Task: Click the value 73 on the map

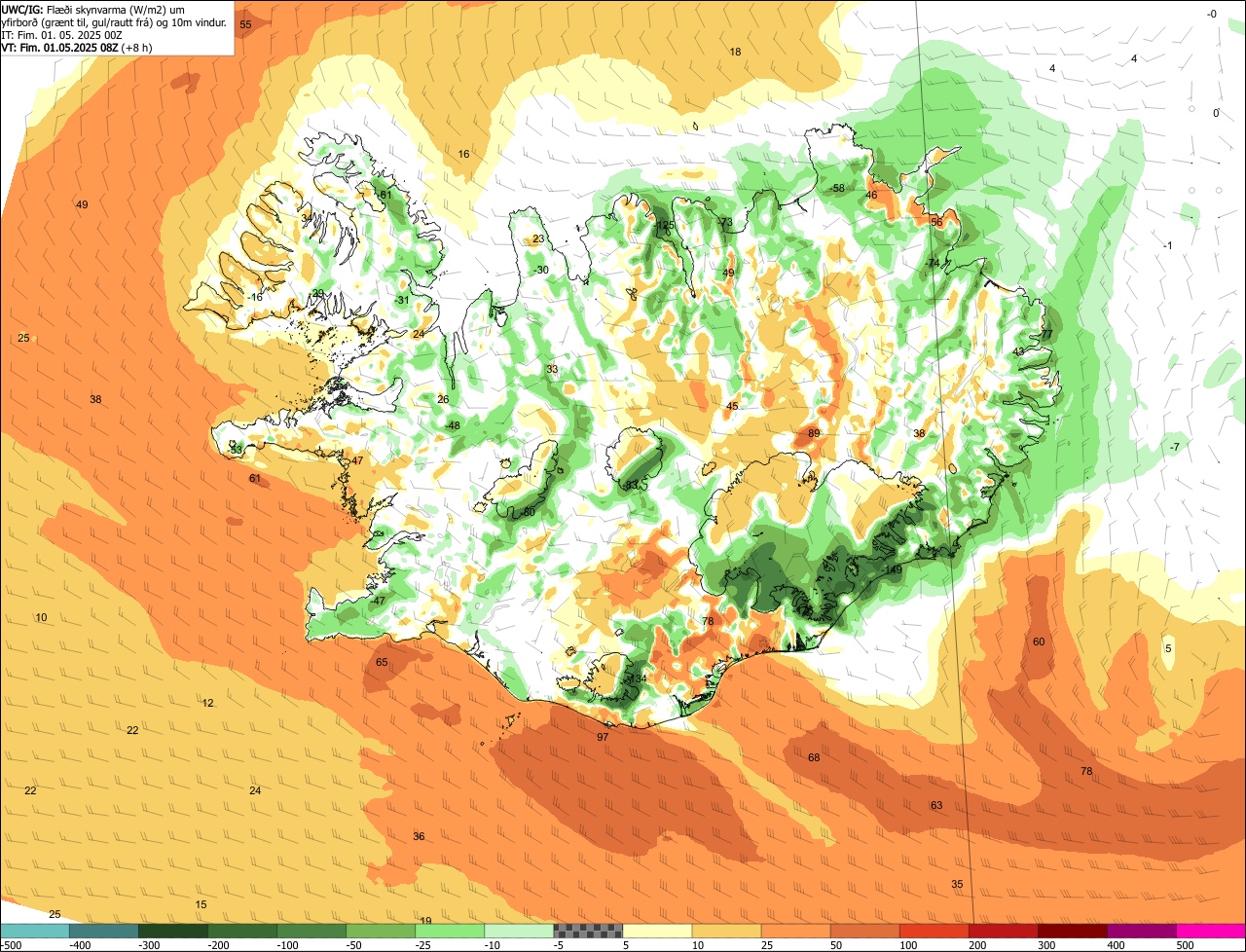Action: tap(726, 223)
